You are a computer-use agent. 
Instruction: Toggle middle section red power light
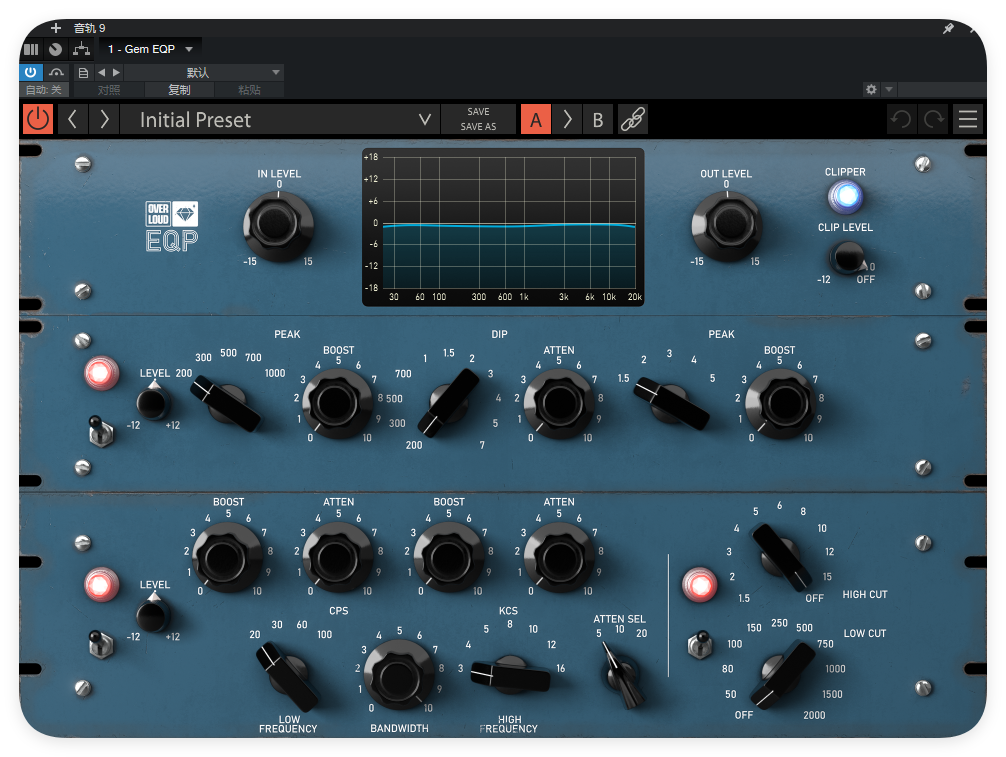(101, 373)
